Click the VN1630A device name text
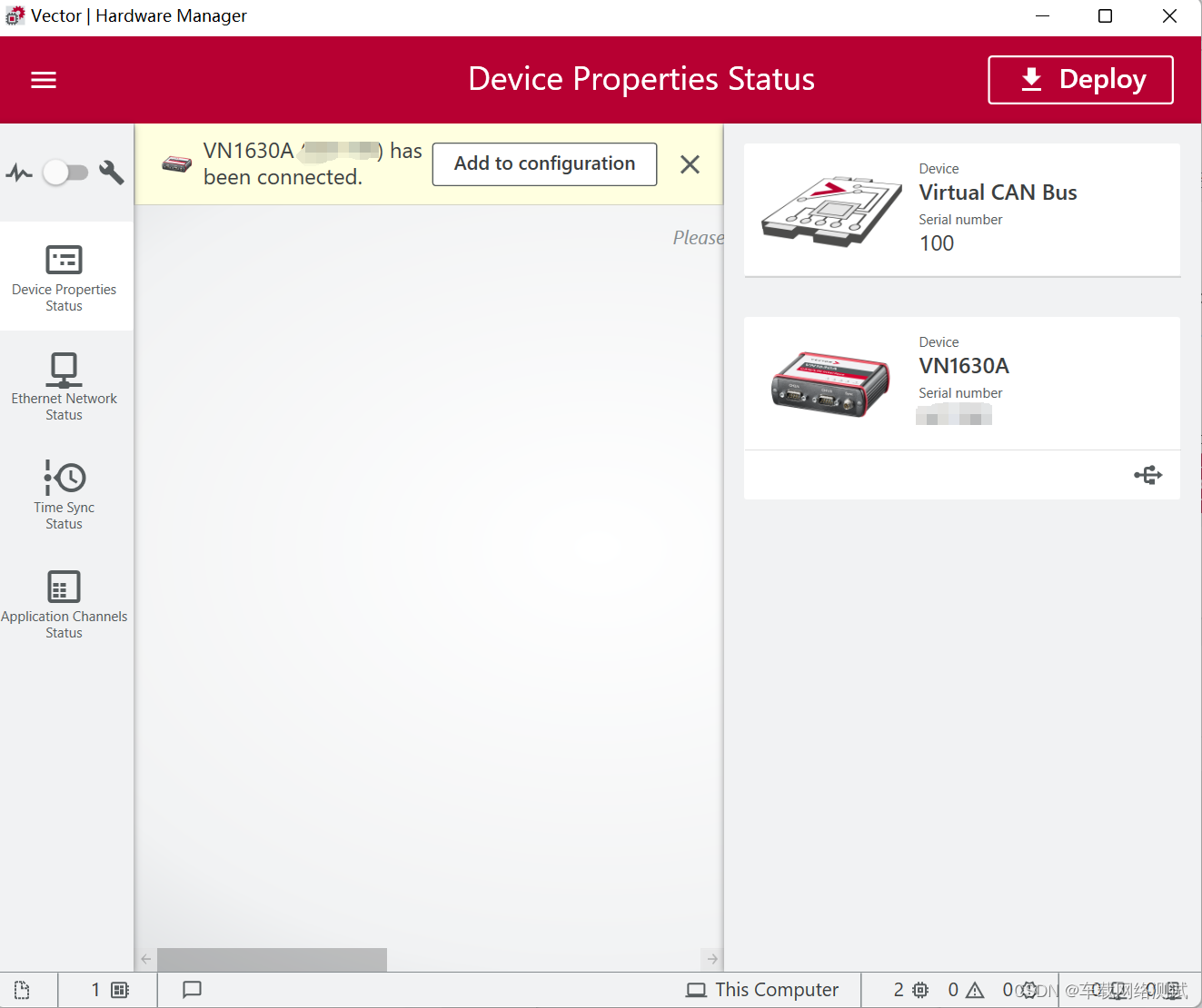This screenshot has height=1008, width=1202. tap(964, 366)
